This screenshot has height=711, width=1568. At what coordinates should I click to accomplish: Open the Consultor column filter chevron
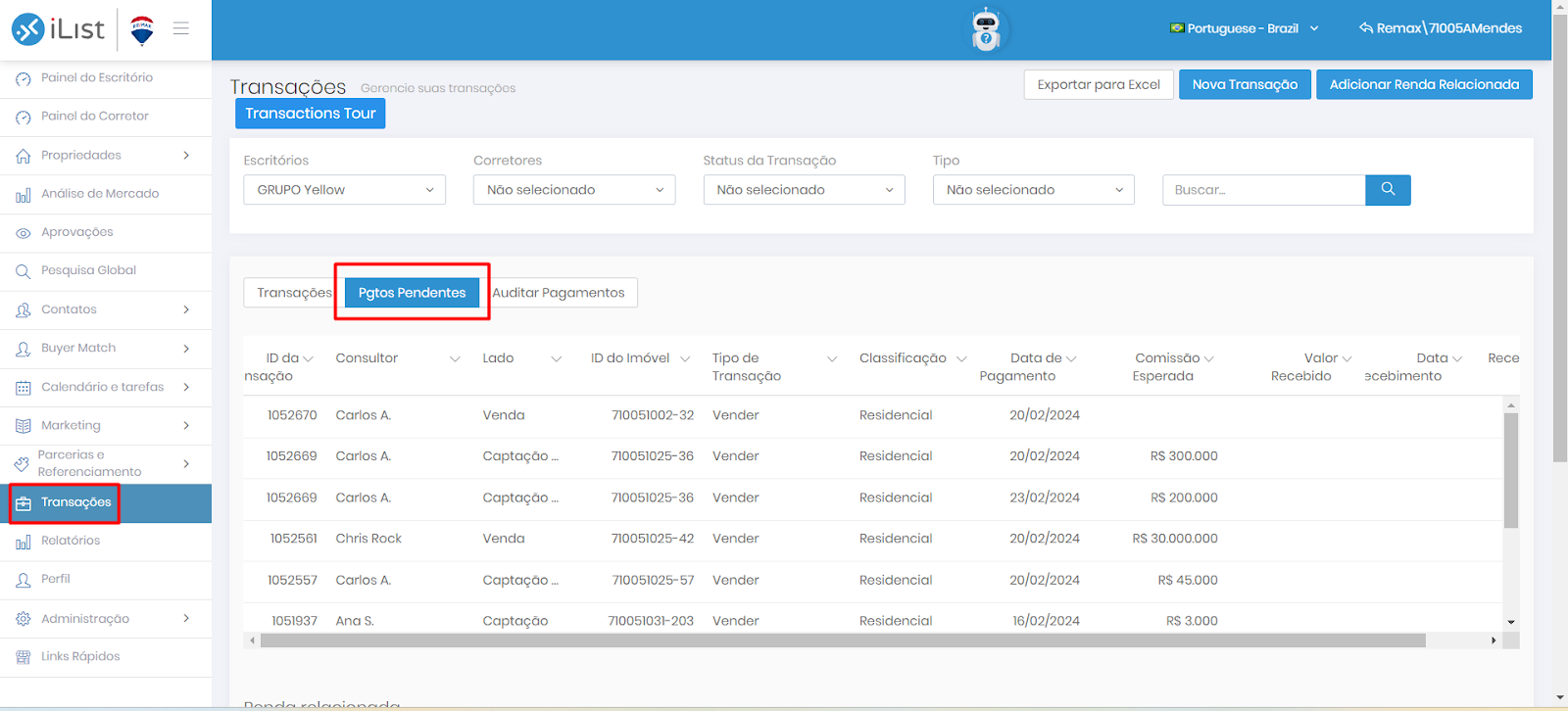(455, 359)
